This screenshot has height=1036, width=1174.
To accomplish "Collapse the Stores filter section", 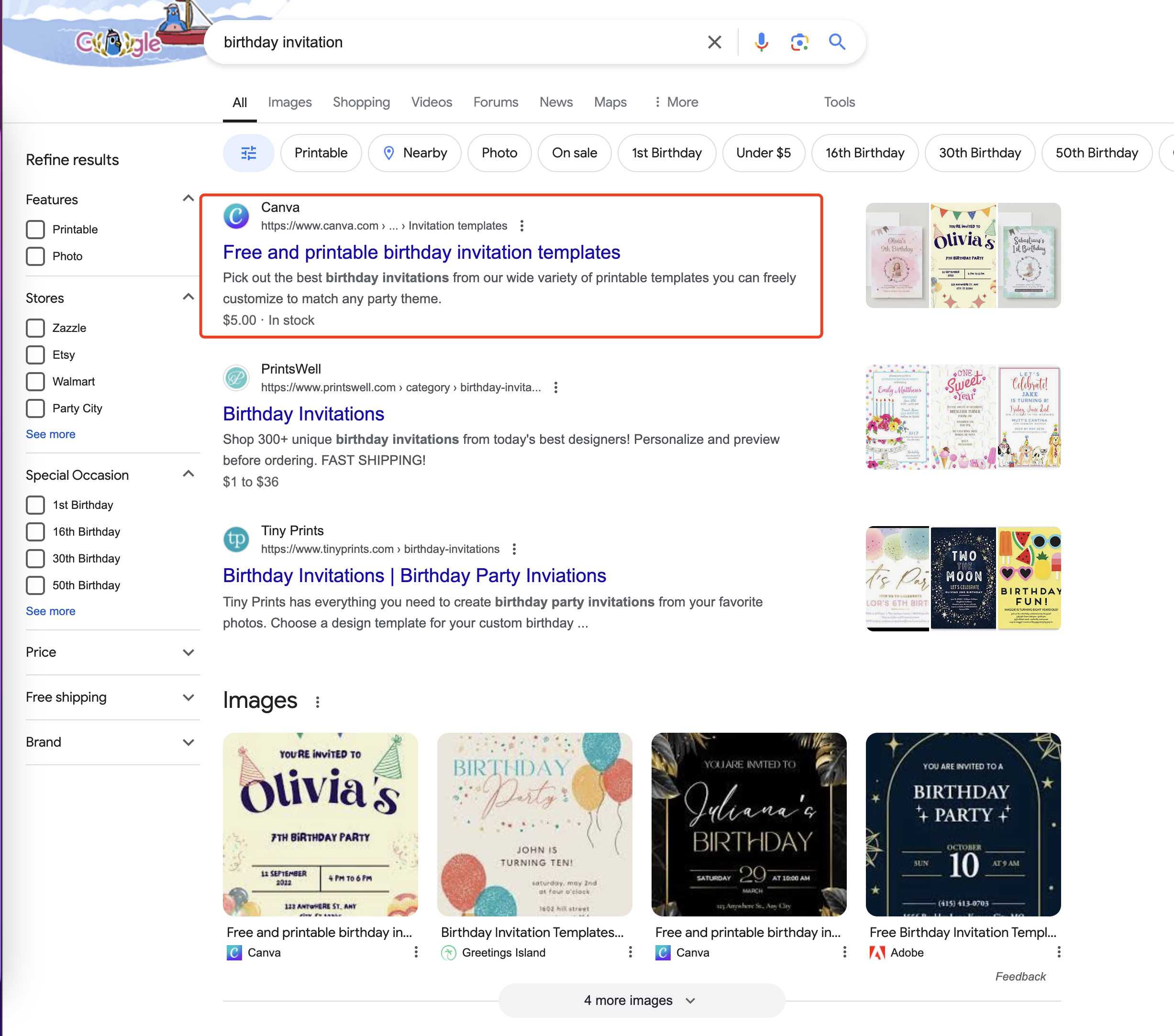I will point(188,298).
